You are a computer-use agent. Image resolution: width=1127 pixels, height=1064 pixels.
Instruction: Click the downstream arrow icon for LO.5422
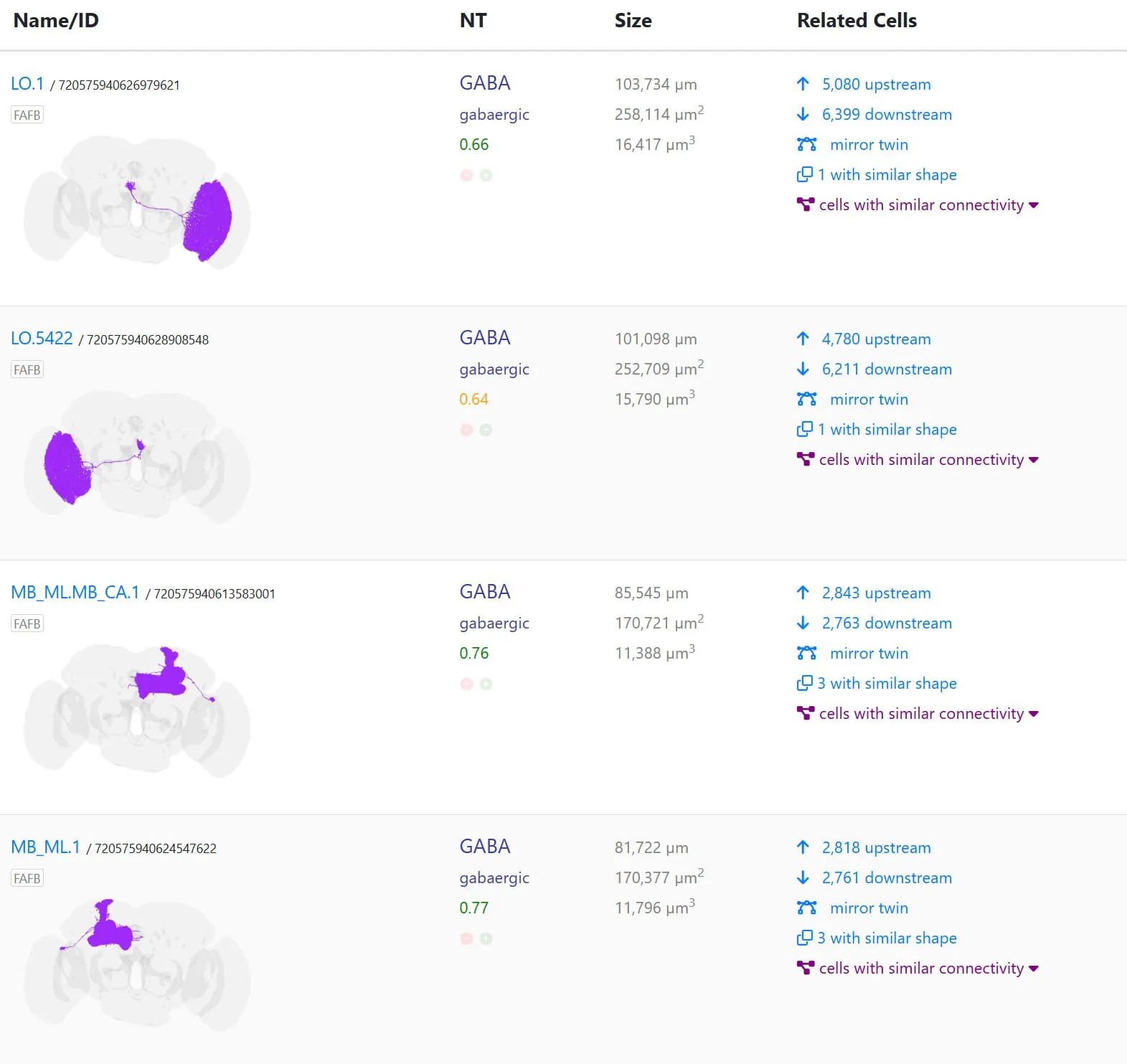click(x=803, y=369)
